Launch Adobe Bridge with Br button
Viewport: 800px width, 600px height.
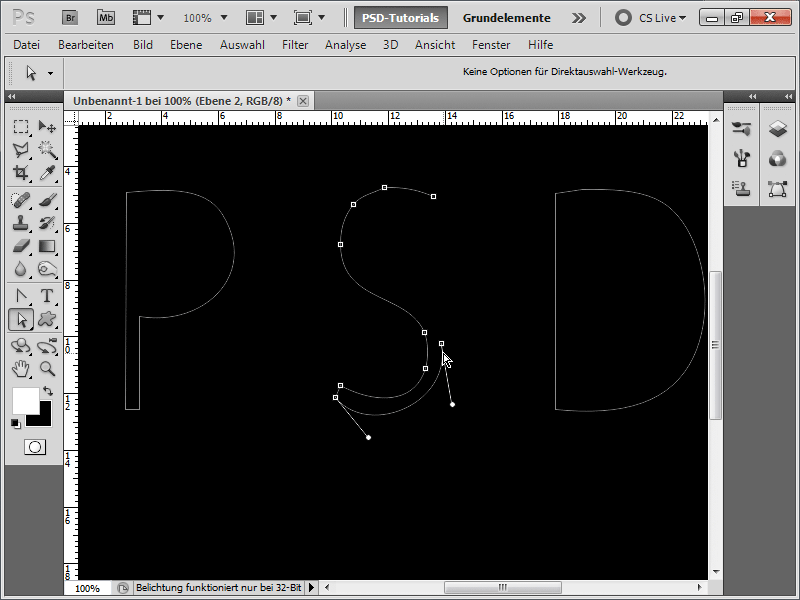(70, 18)
